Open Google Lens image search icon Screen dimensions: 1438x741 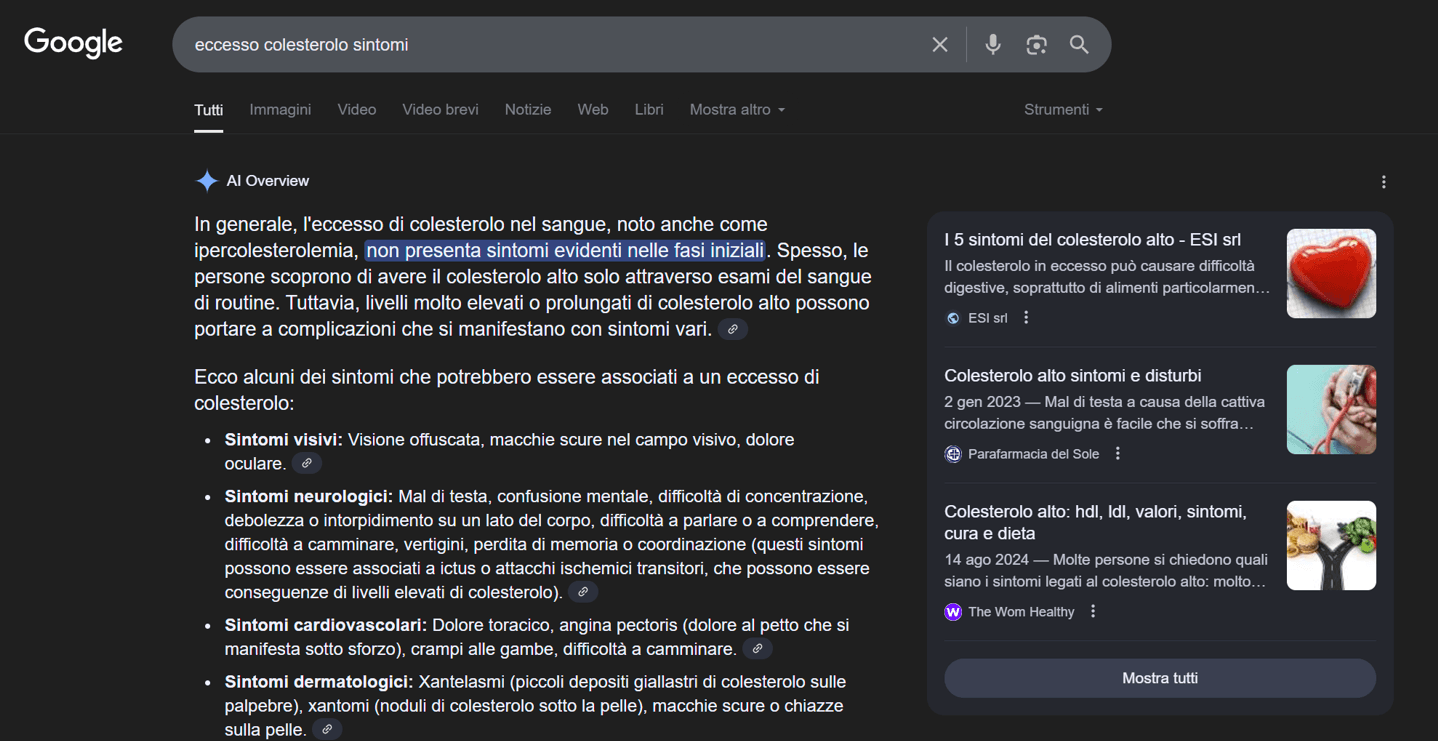coord(1036,45)
